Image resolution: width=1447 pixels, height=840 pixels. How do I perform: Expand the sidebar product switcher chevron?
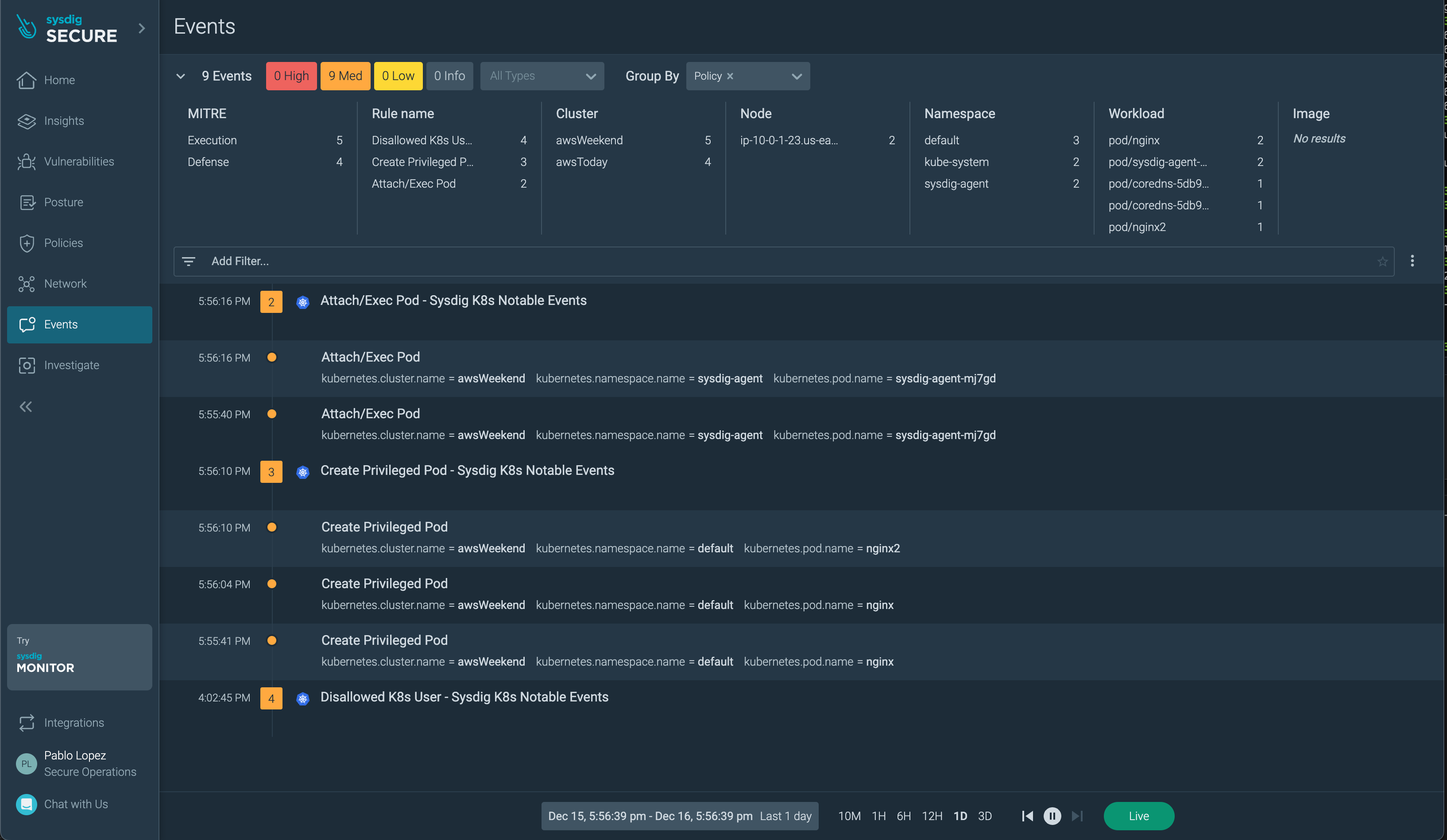[x=142, y=28]
